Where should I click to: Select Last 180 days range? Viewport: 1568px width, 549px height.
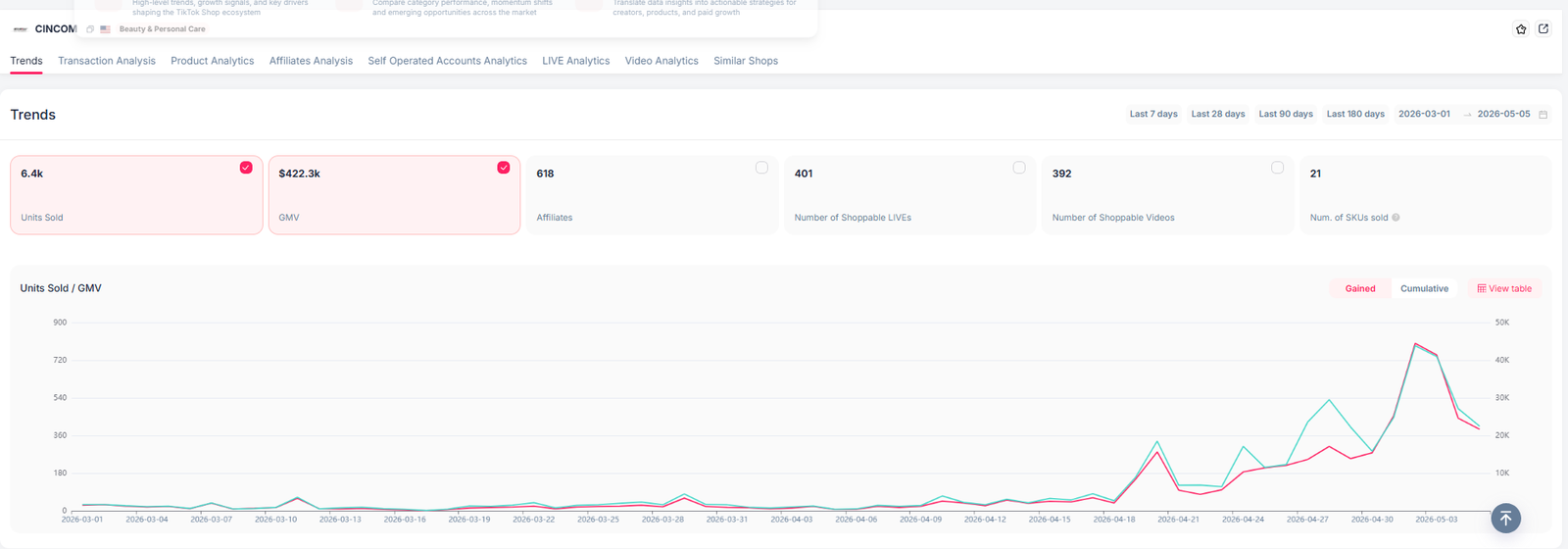click(1355, 115)
